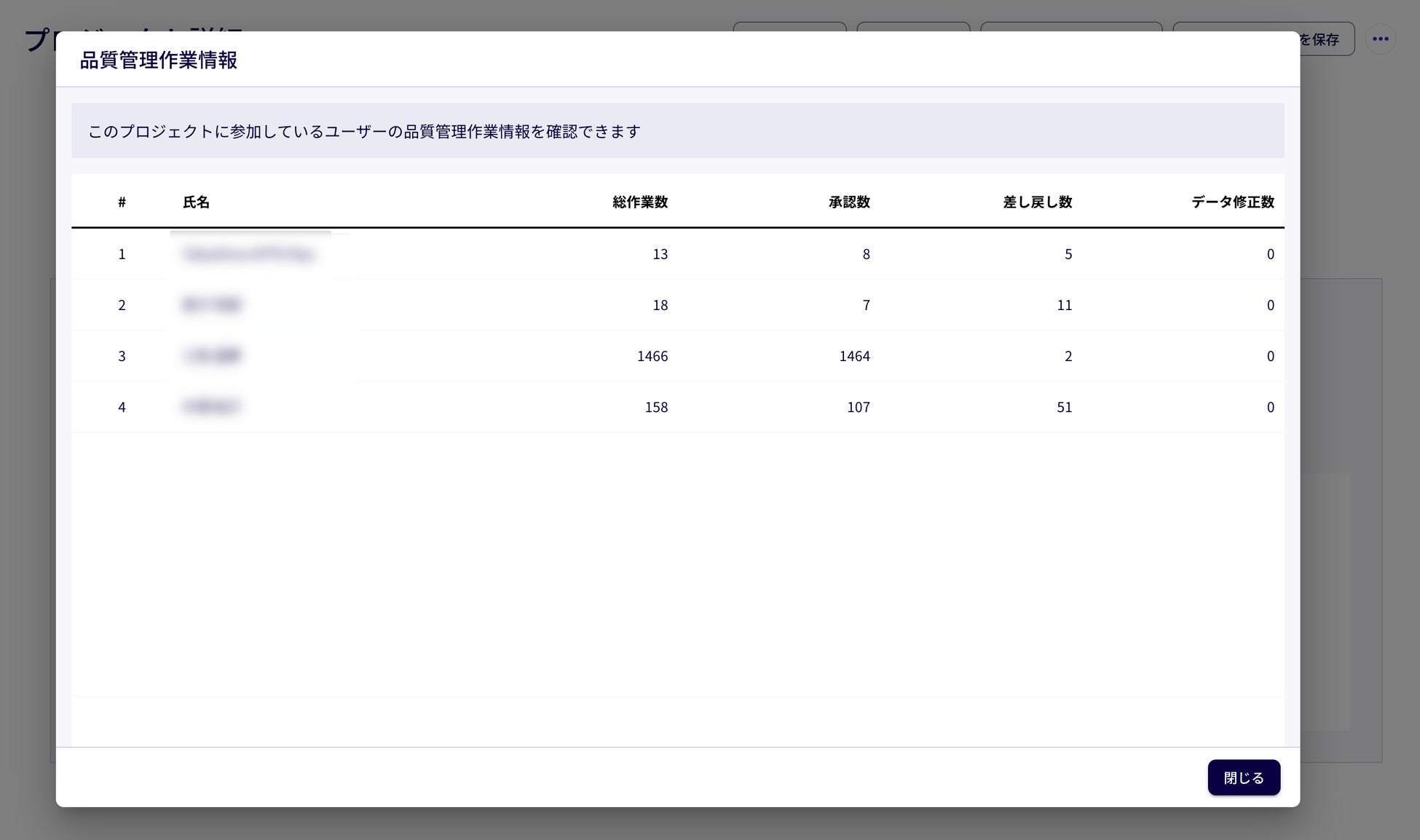Click the 閉じる button

click(1243, 777)
